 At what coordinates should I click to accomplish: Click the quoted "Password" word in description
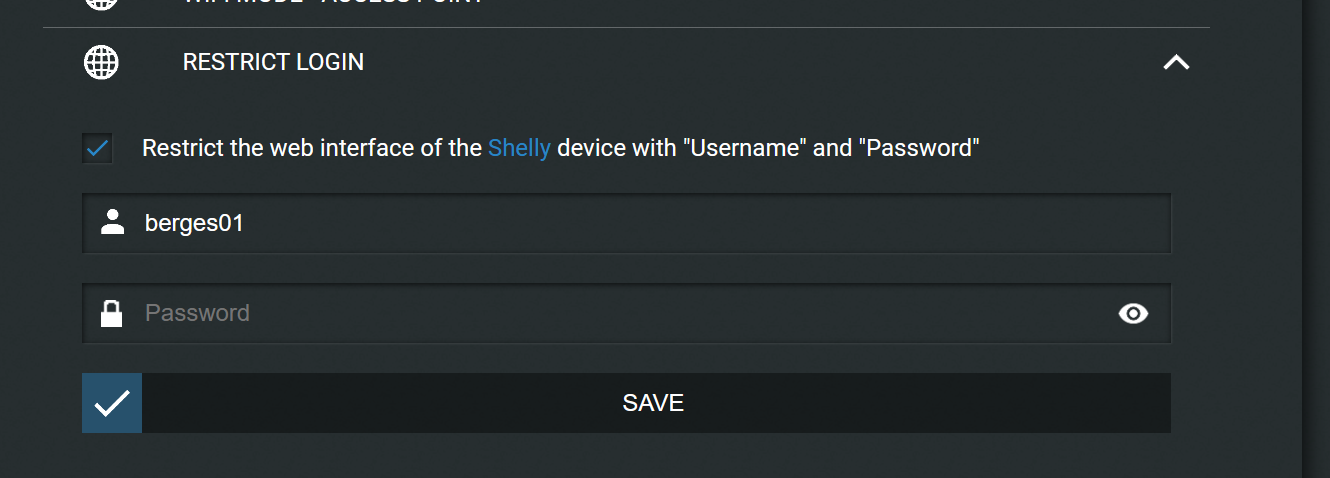(x=922, y=148)
